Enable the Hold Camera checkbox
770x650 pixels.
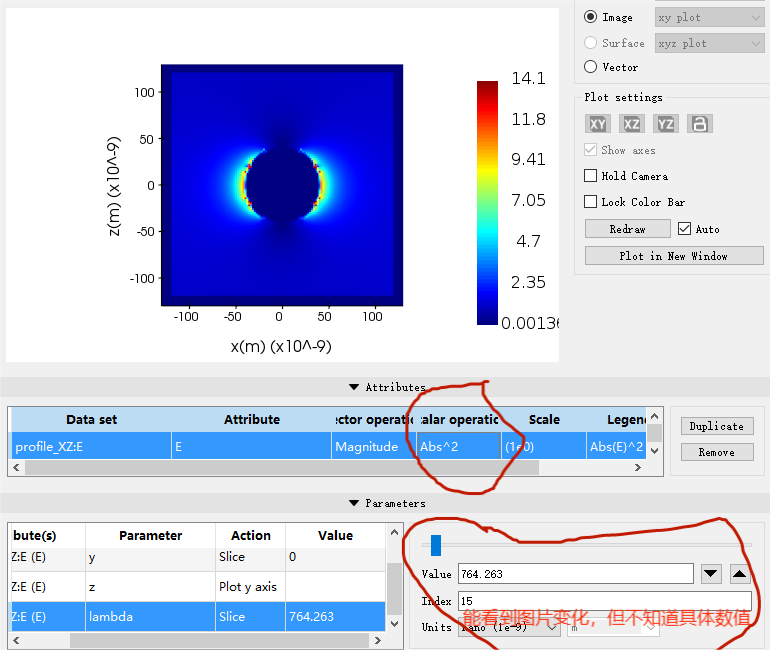[x=591, y=176]
